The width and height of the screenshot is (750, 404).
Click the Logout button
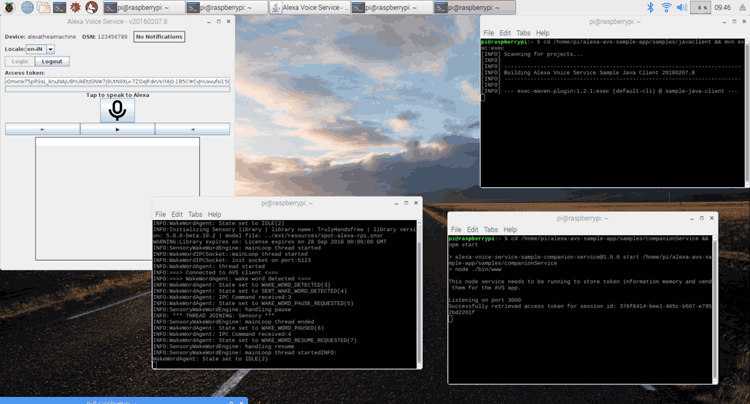[52, 61]
